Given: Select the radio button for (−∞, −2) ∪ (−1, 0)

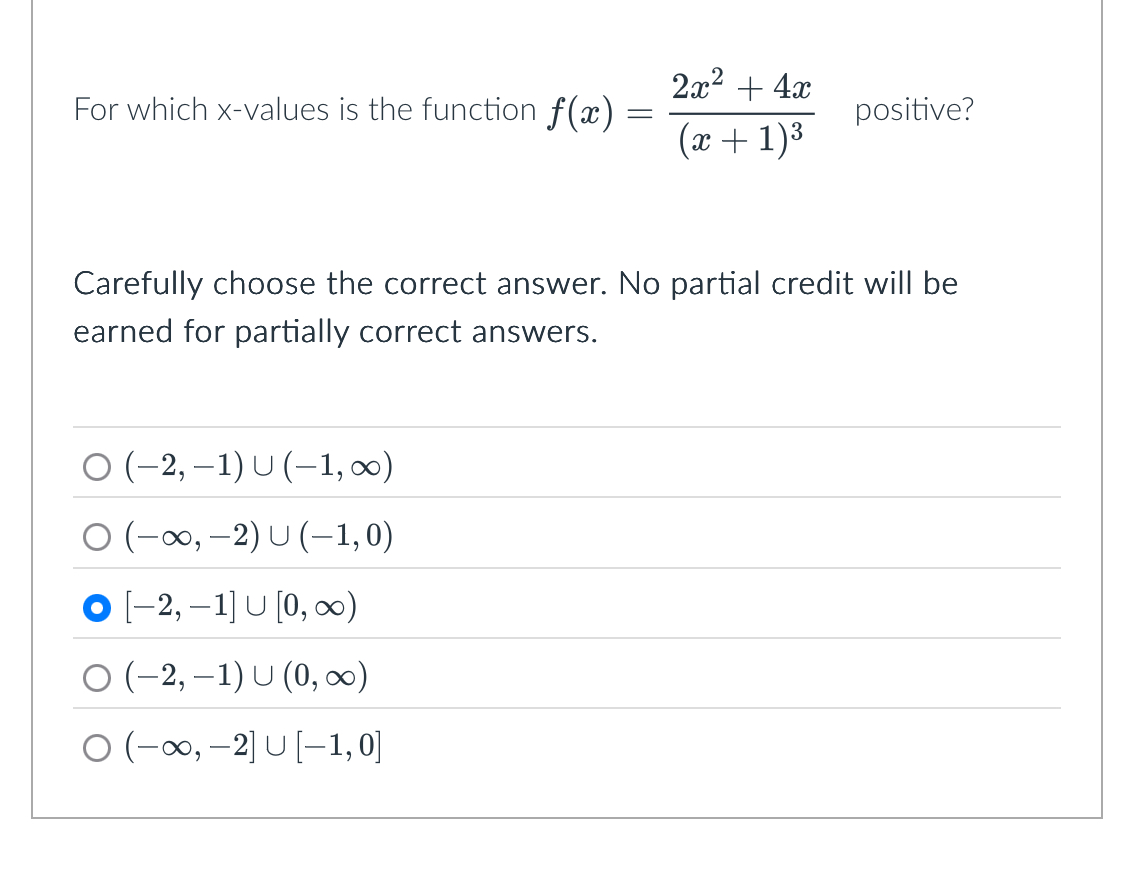Looking at the screenshot, I should (96, 536).
